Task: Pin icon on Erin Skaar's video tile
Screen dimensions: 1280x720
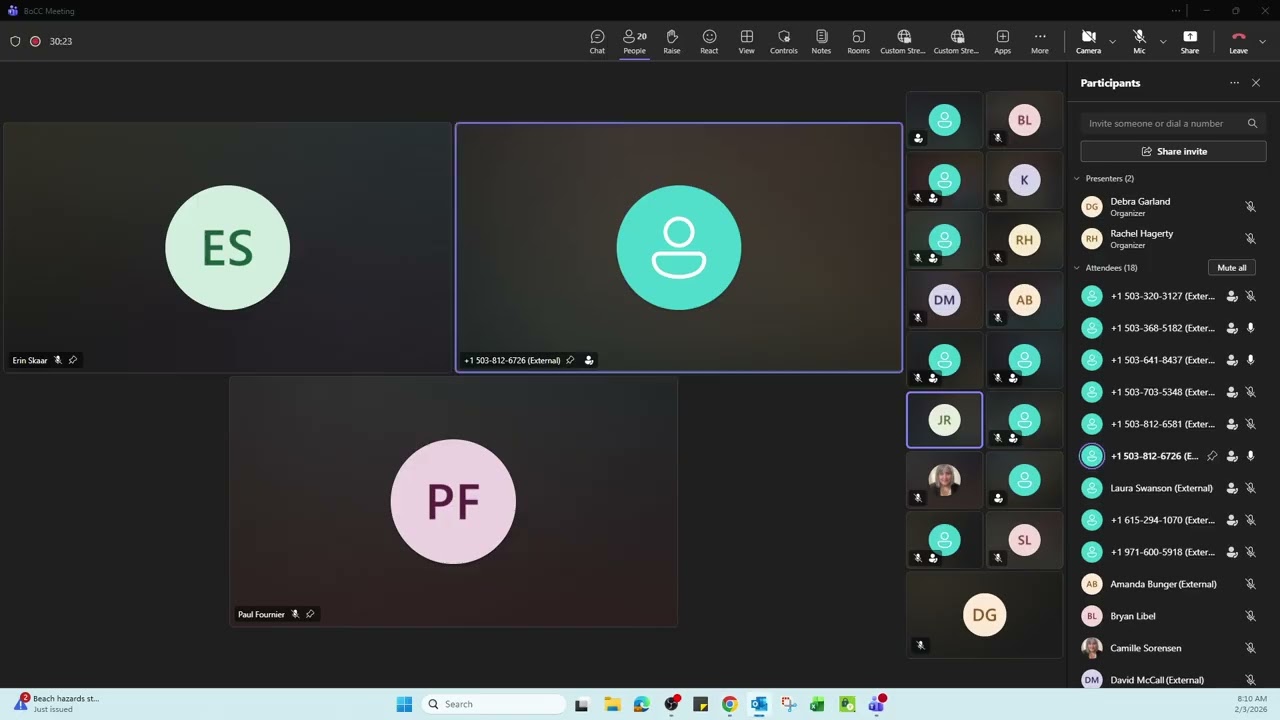Action: [x=73, y=360]
